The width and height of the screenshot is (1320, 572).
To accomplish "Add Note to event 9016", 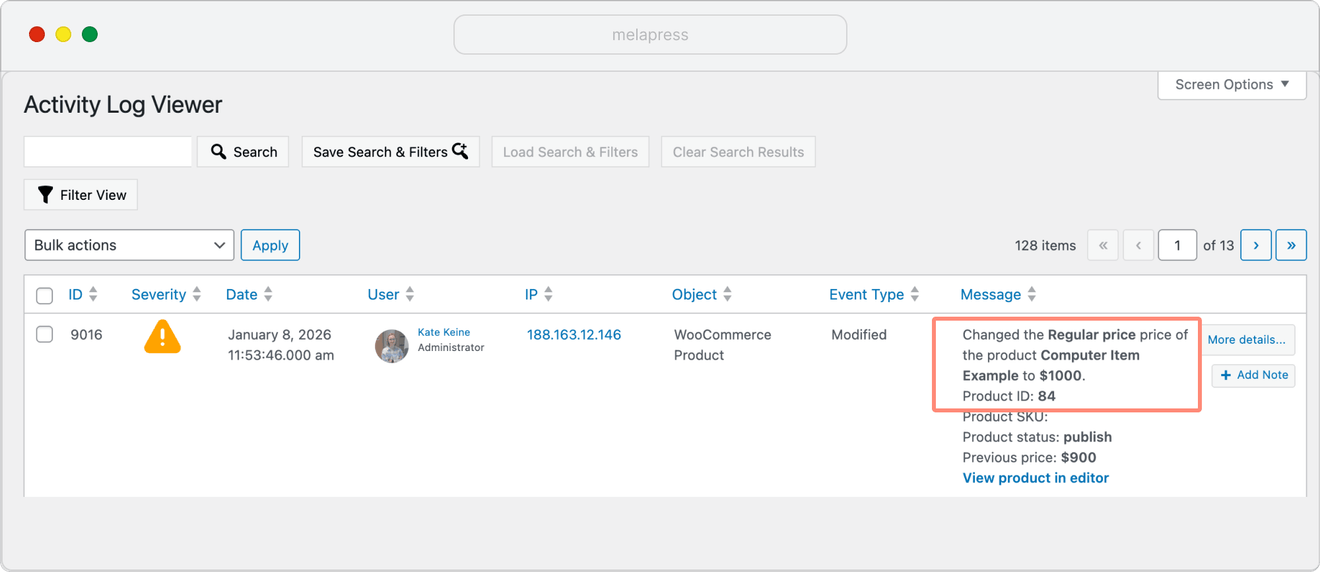I will pyautogui.click(x=1254, y=375).
